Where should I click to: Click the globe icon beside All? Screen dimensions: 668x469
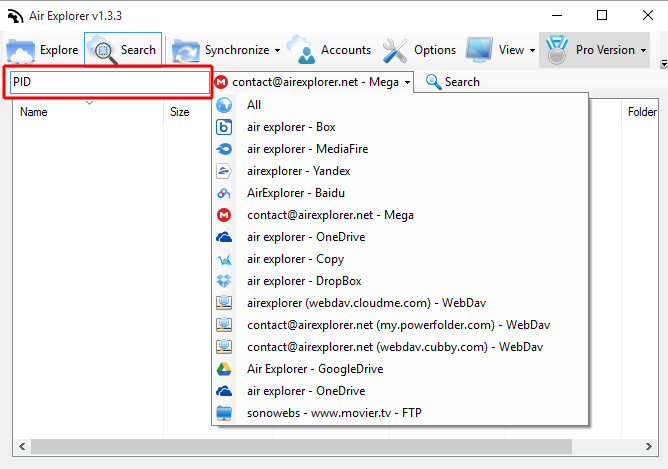point(224,105)
